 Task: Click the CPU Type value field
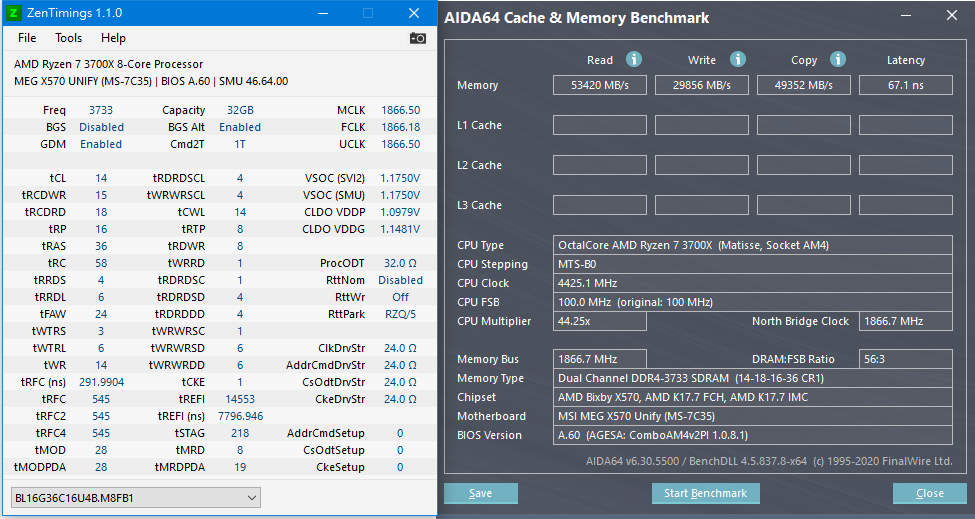click(x=753, y=245)
